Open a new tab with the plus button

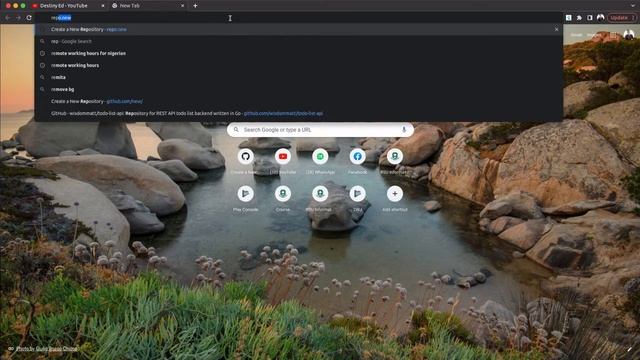(195, 6)
